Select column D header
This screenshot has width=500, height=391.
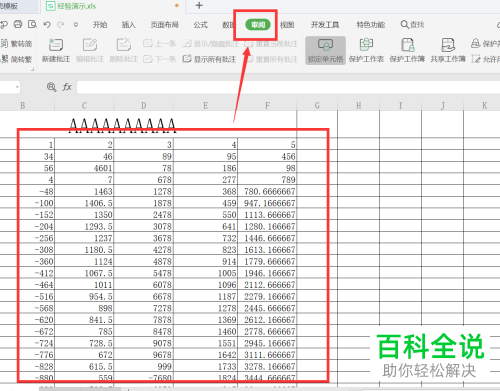[x=143, y=106]
